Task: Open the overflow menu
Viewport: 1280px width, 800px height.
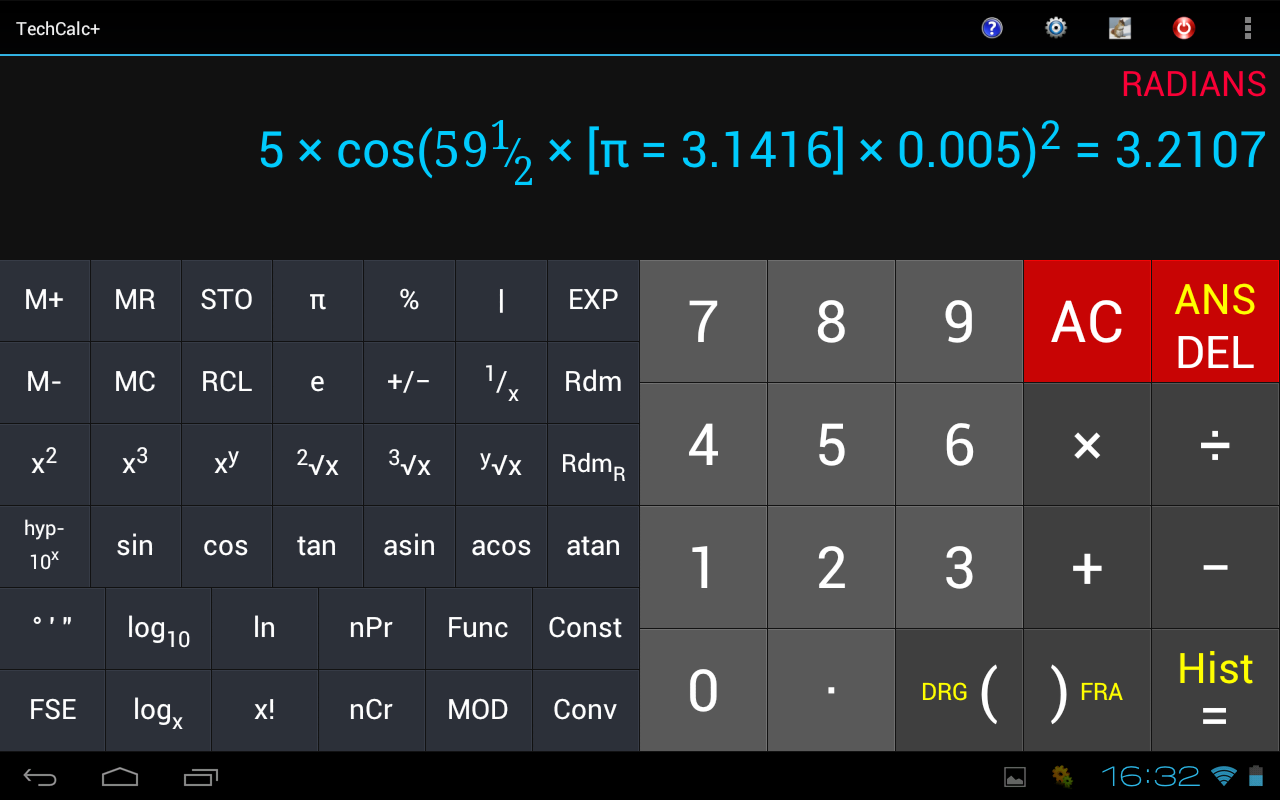Action: [x=1248, y=28]
